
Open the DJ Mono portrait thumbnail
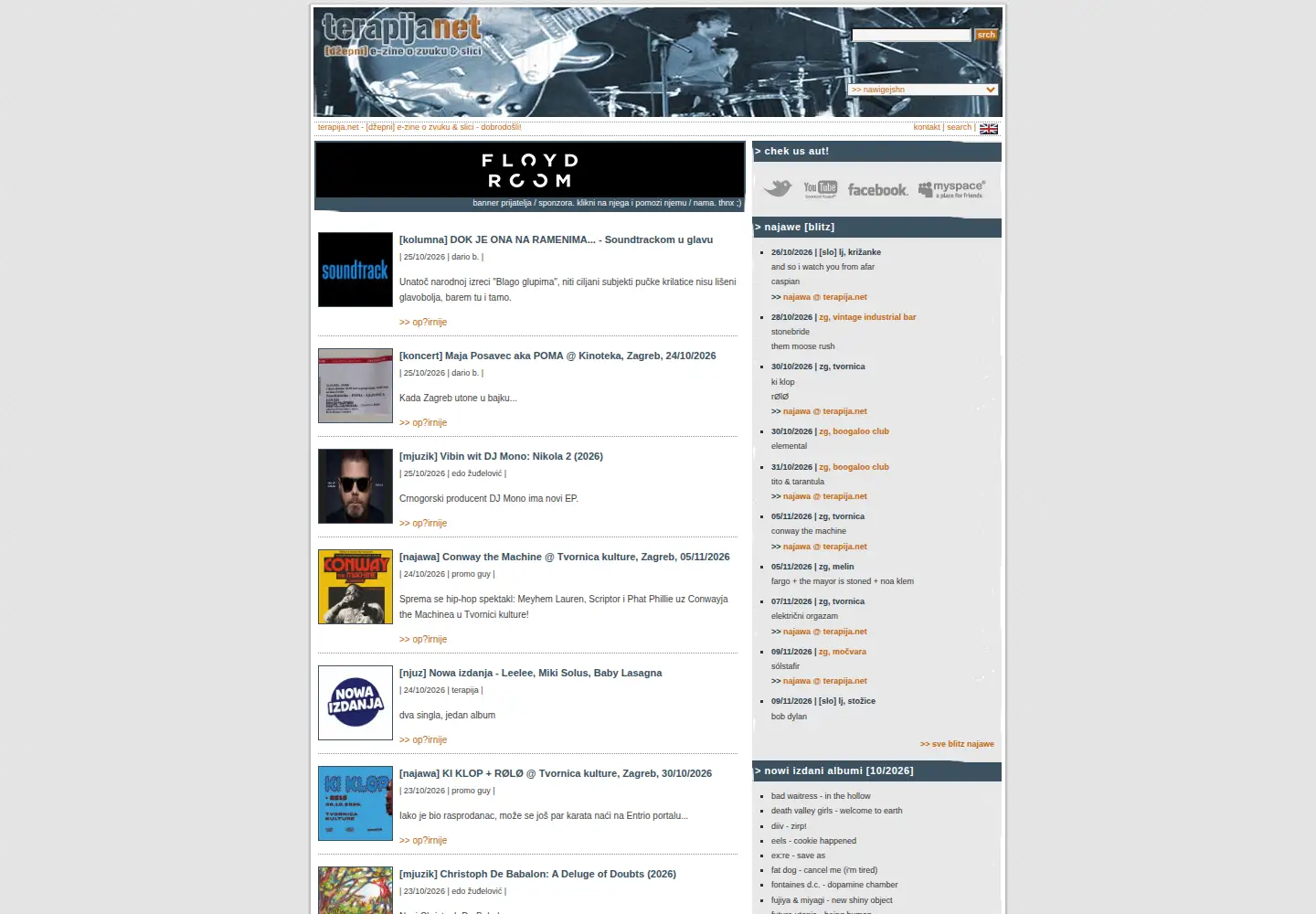[x=356, y=486]
